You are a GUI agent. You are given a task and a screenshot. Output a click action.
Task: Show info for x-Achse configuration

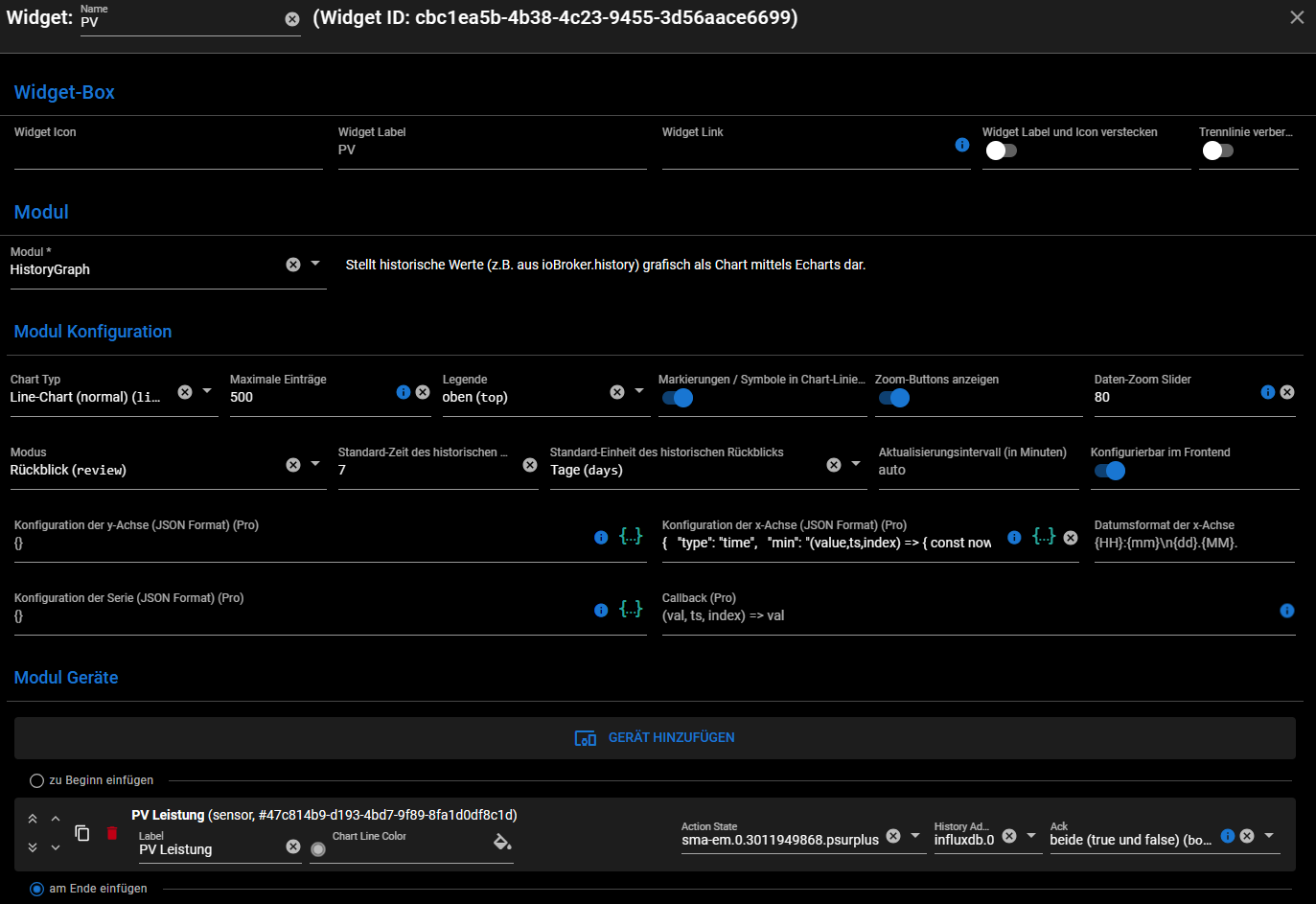(x=1014, y=538)
